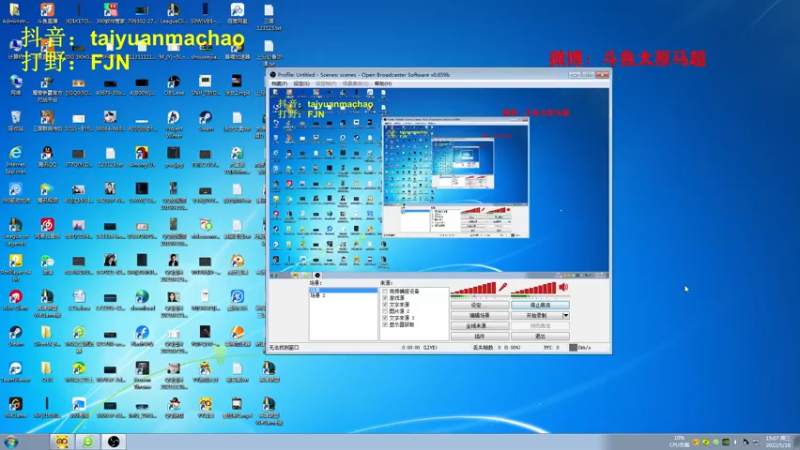Open the yellow YY owl taskbar icon
Image resolution: width=800 pixels, height=450 pixels.
[x=62, y=442]
